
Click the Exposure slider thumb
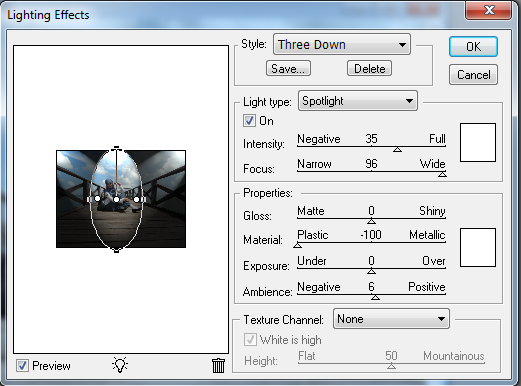(371, 271)
